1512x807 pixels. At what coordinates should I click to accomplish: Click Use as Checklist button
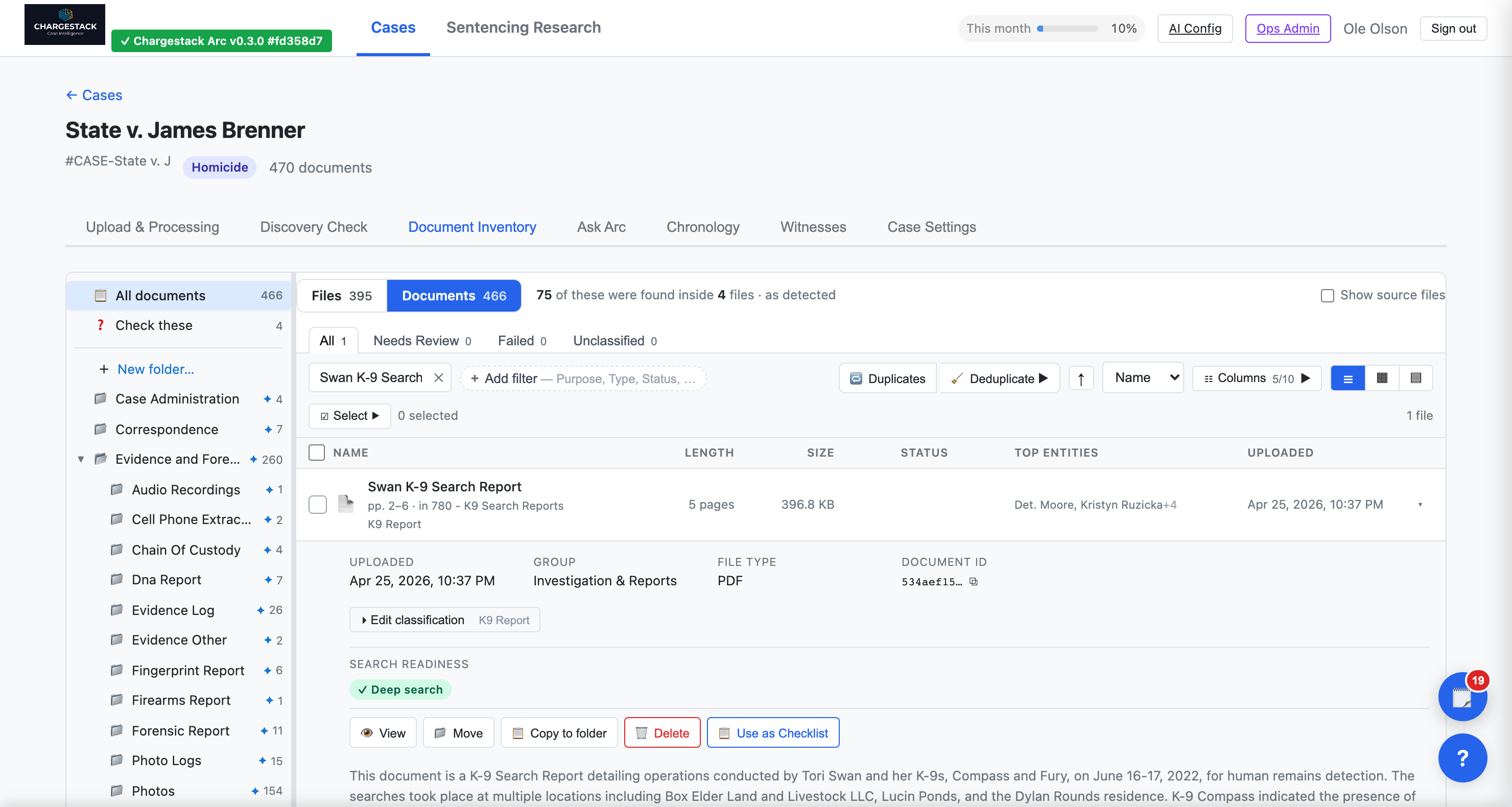(773, 732)
